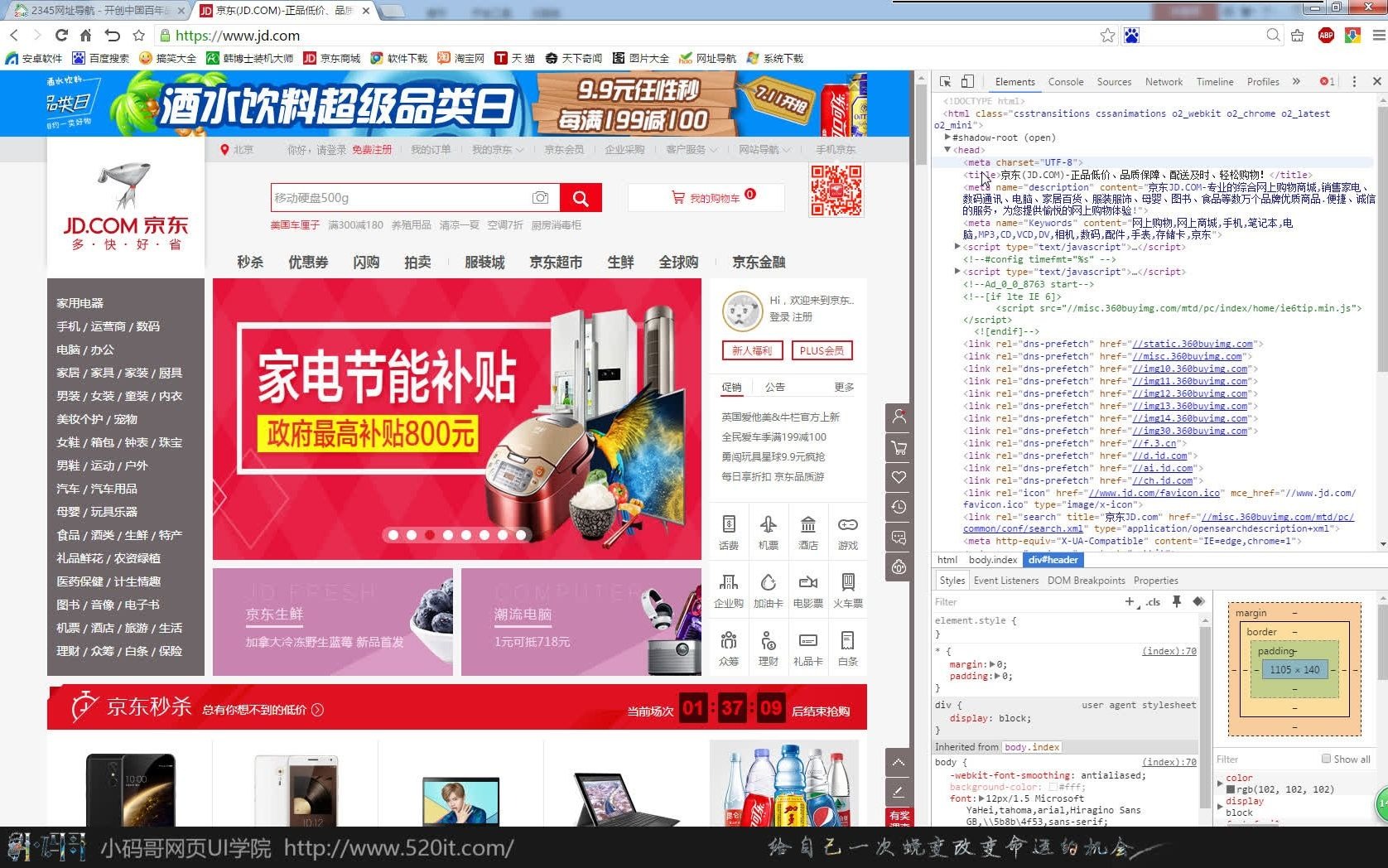This screenshot has width=1388, height=868.
Task: Click the floating sidebar heart favorites icon
Action: (x=899, y=477)
